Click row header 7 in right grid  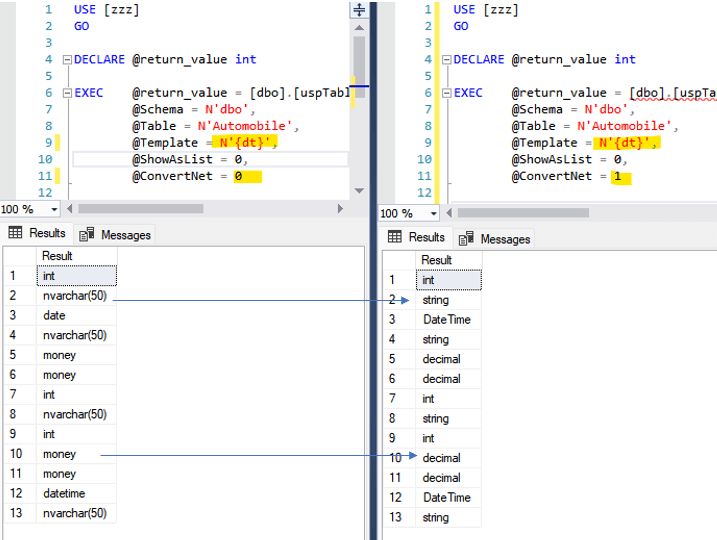399,399
